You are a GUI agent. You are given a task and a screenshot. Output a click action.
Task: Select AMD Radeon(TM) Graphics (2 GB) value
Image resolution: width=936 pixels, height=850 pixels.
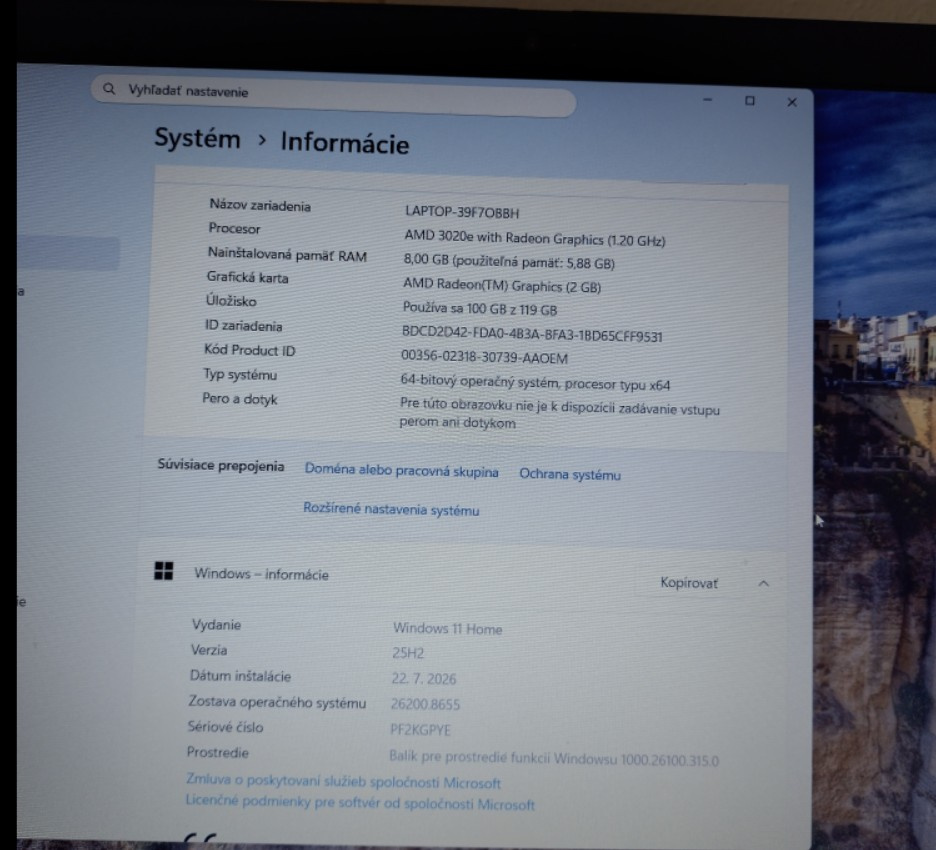(502, 285)
